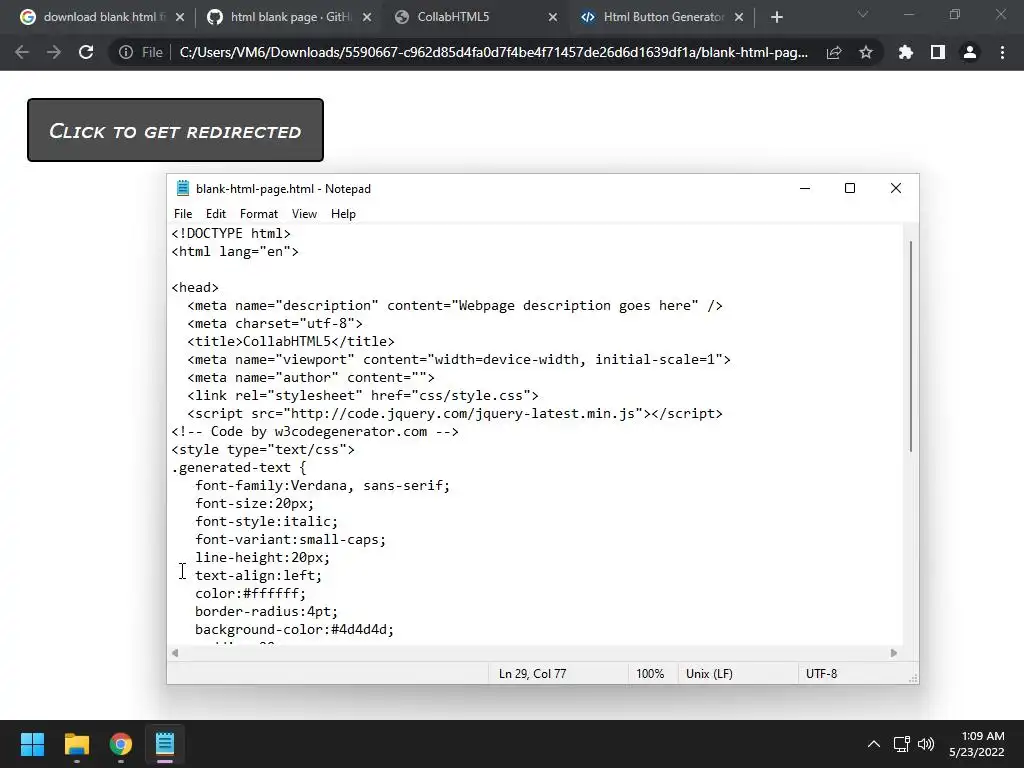
Task: Toggle the Chrome side panel icon
Action: [938, 52]
